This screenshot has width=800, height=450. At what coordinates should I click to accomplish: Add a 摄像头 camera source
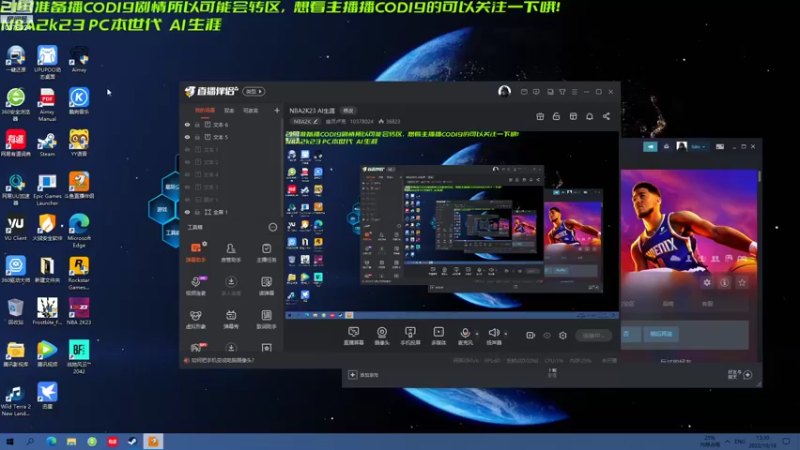coord(382,336)
